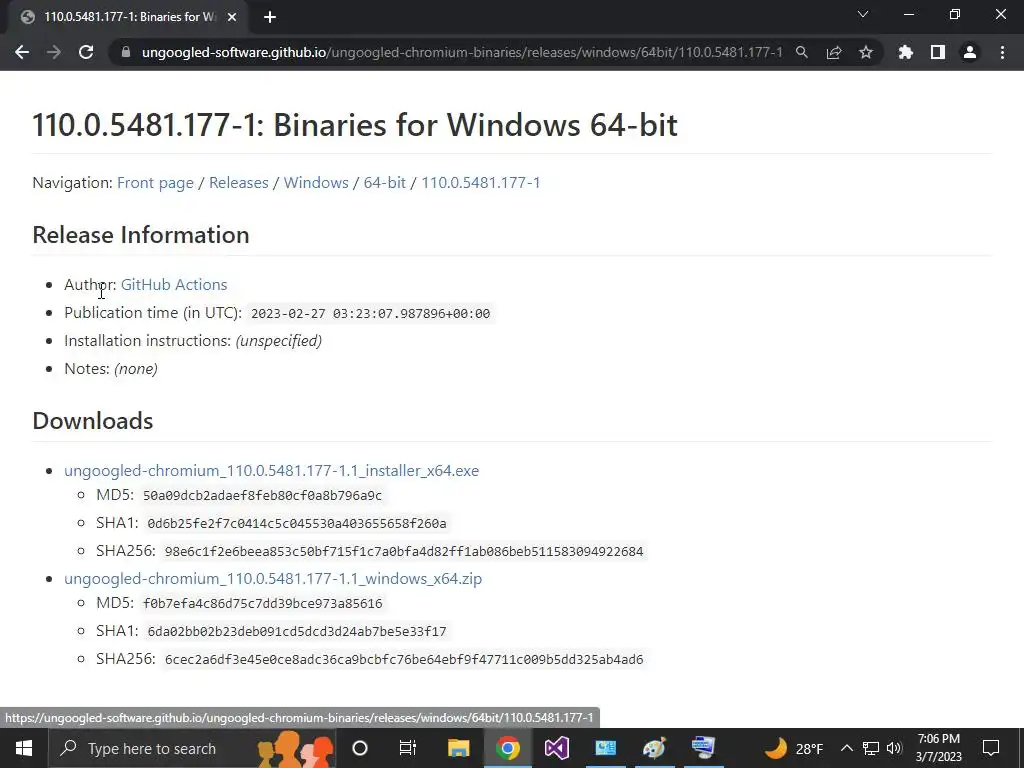
Task: Click the zip SHA1 hash 6da02bb0…
Action: click(x=297, y=632)
